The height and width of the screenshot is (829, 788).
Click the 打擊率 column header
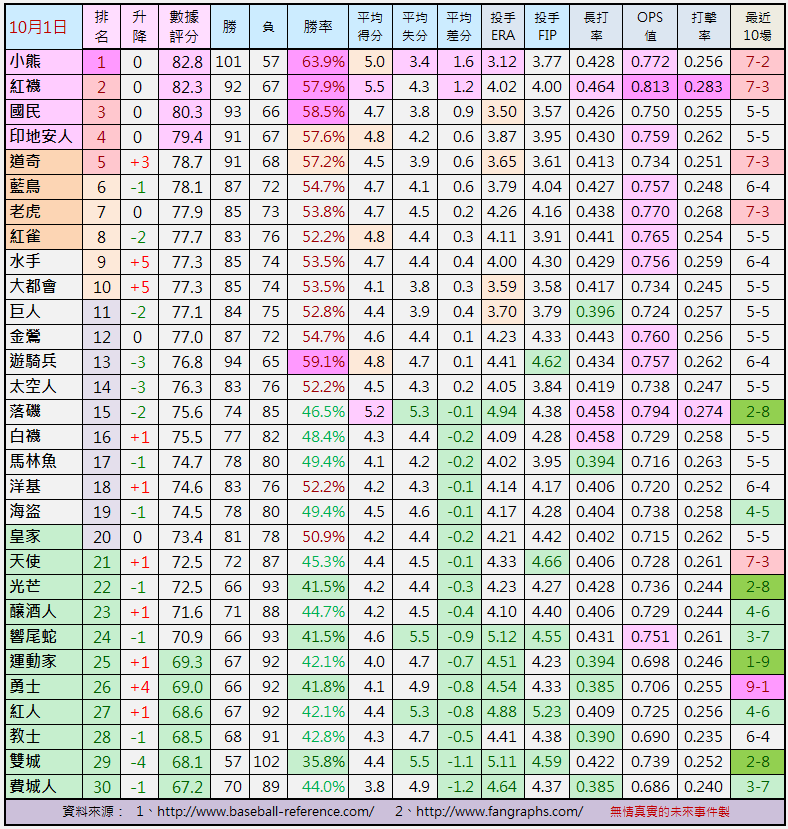(704, 27)
